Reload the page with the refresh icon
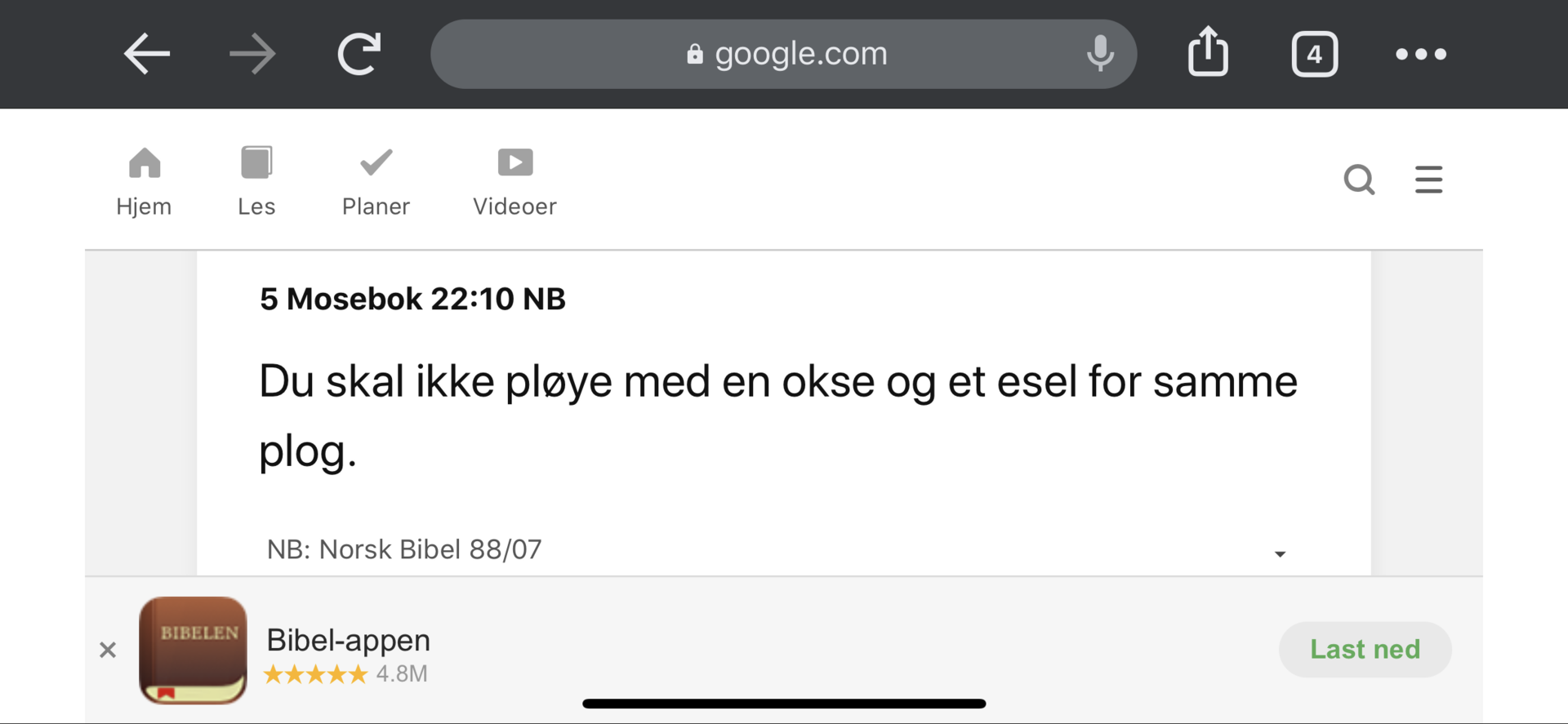1568x724 pixels. pyautogui.click(x=359, y=54)
